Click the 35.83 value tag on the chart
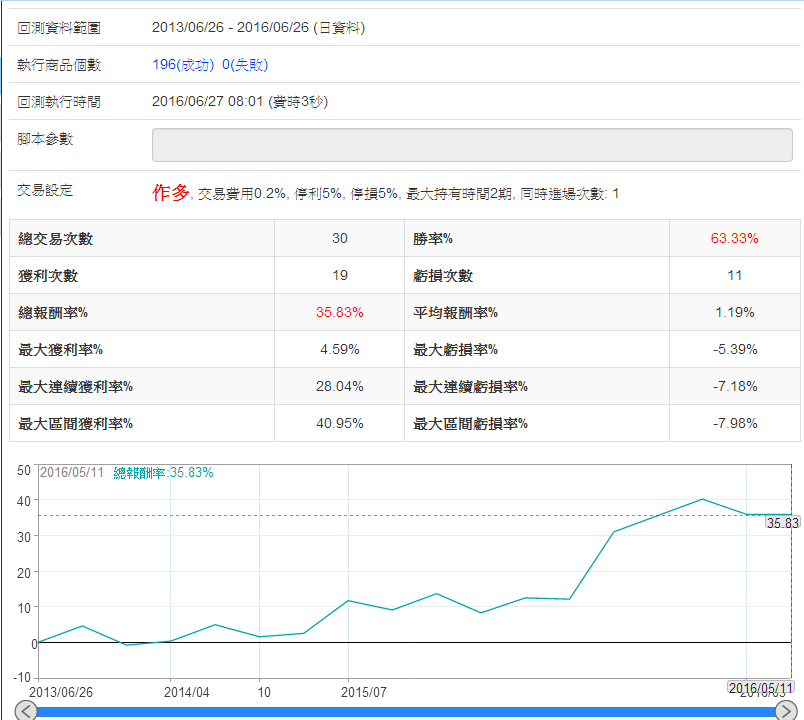804x720 pixels. (783, 522)
